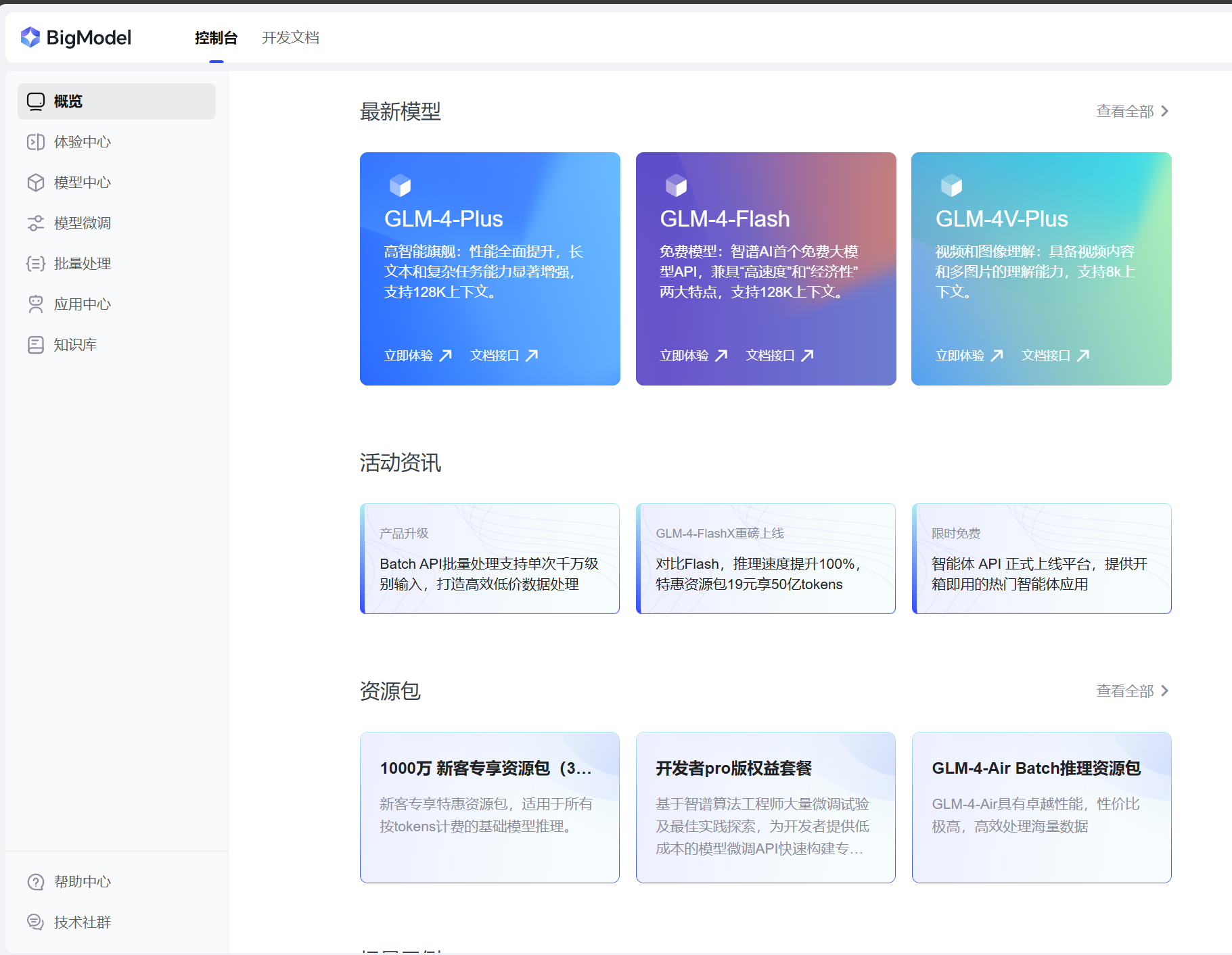Click the GLM-4V-Plus card cube icon
Image resolution: width=1232 pixels, height=955 pixels.
952,185
